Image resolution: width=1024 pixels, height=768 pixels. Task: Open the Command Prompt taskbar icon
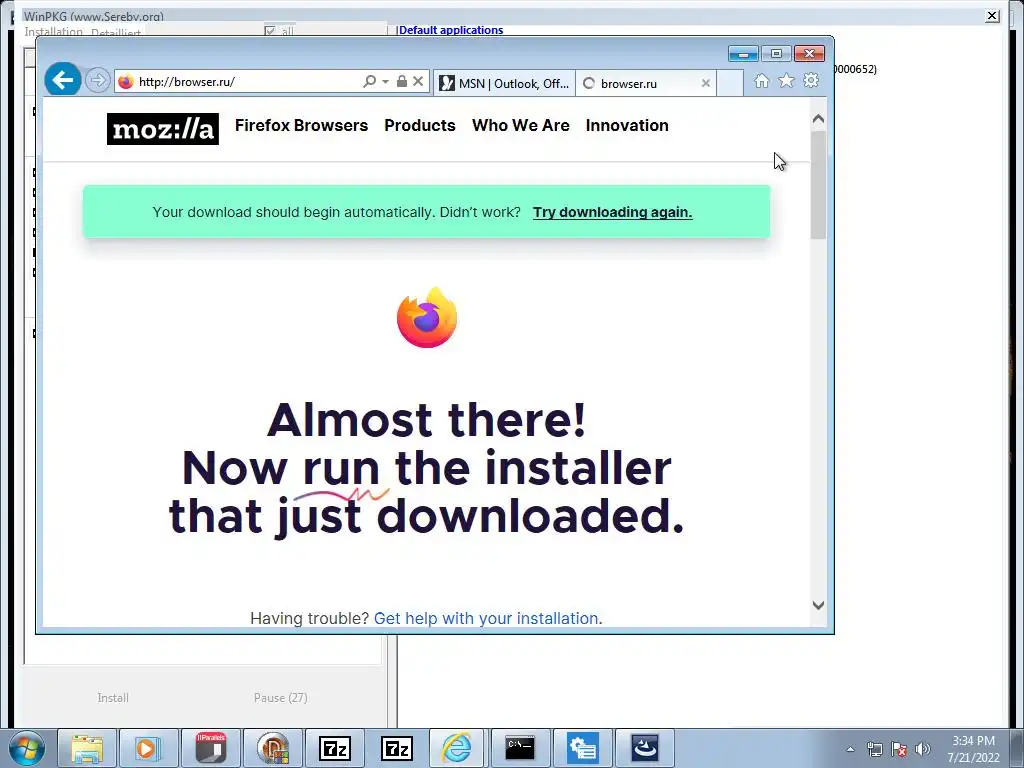(520, 748)
